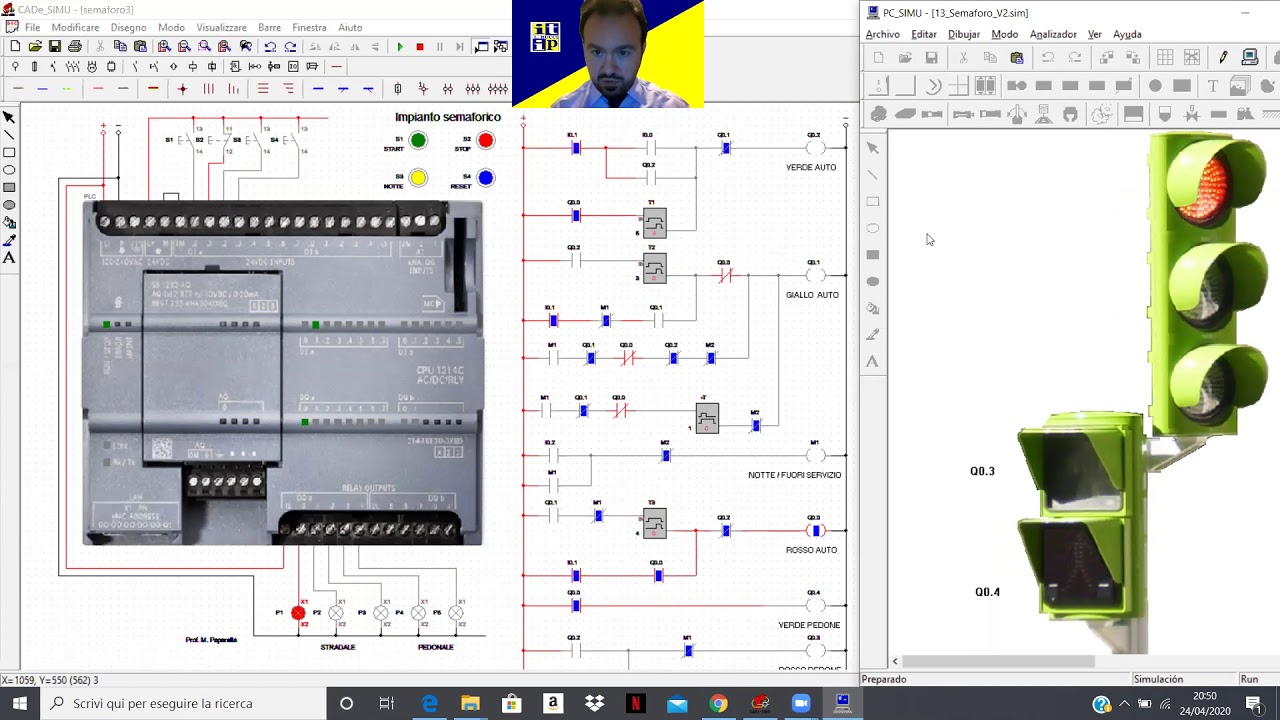
Task: Pick the red horizontal wire line tool
Action: pos(98,89)
